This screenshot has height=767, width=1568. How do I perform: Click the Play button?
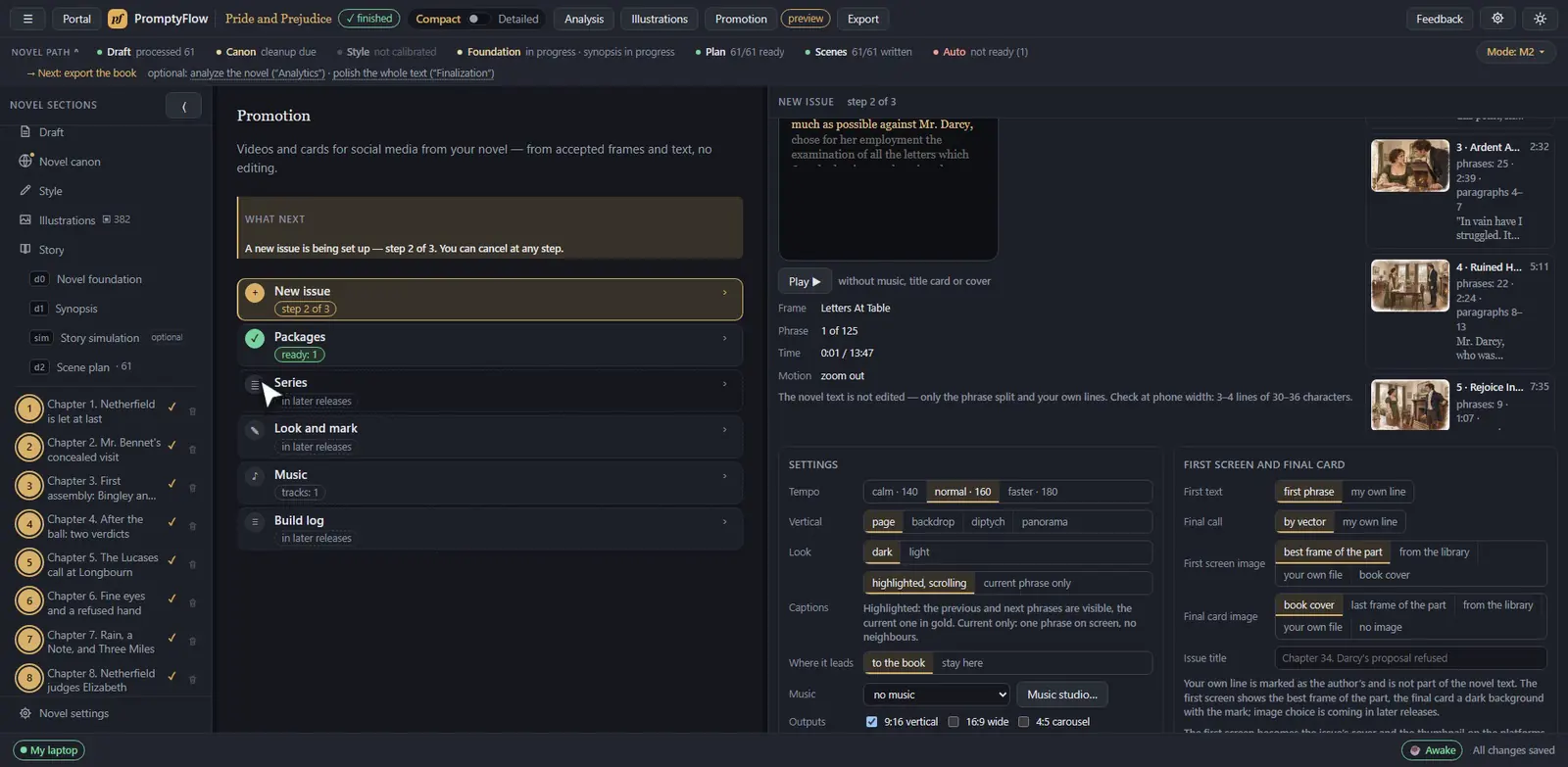[x=805, y=281]
